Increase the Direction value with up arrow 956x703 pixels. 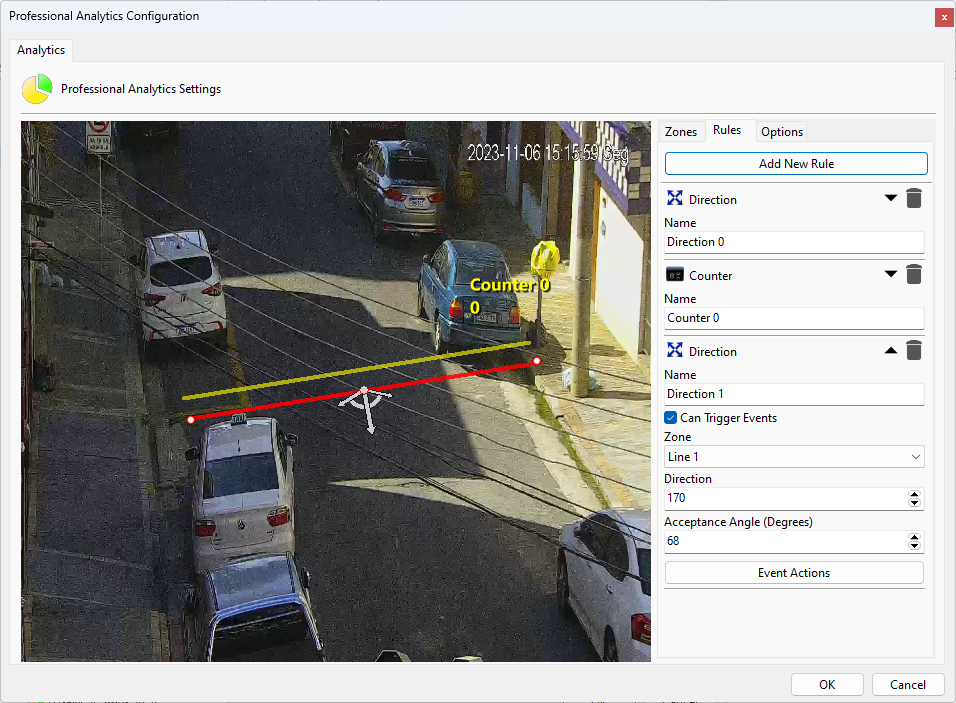pos(914,494)
